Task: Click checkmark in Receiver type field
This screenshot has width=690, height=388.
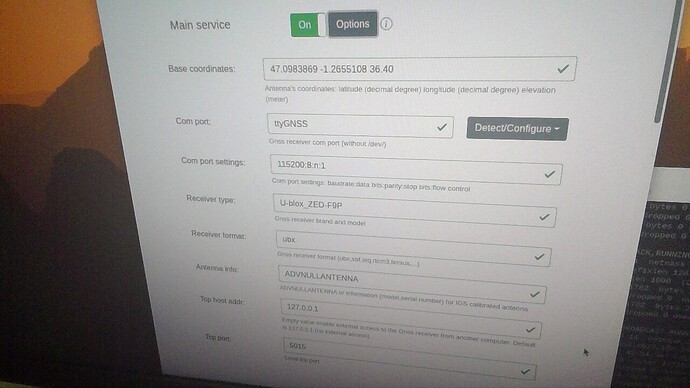Action: click(x=544, y=217)
